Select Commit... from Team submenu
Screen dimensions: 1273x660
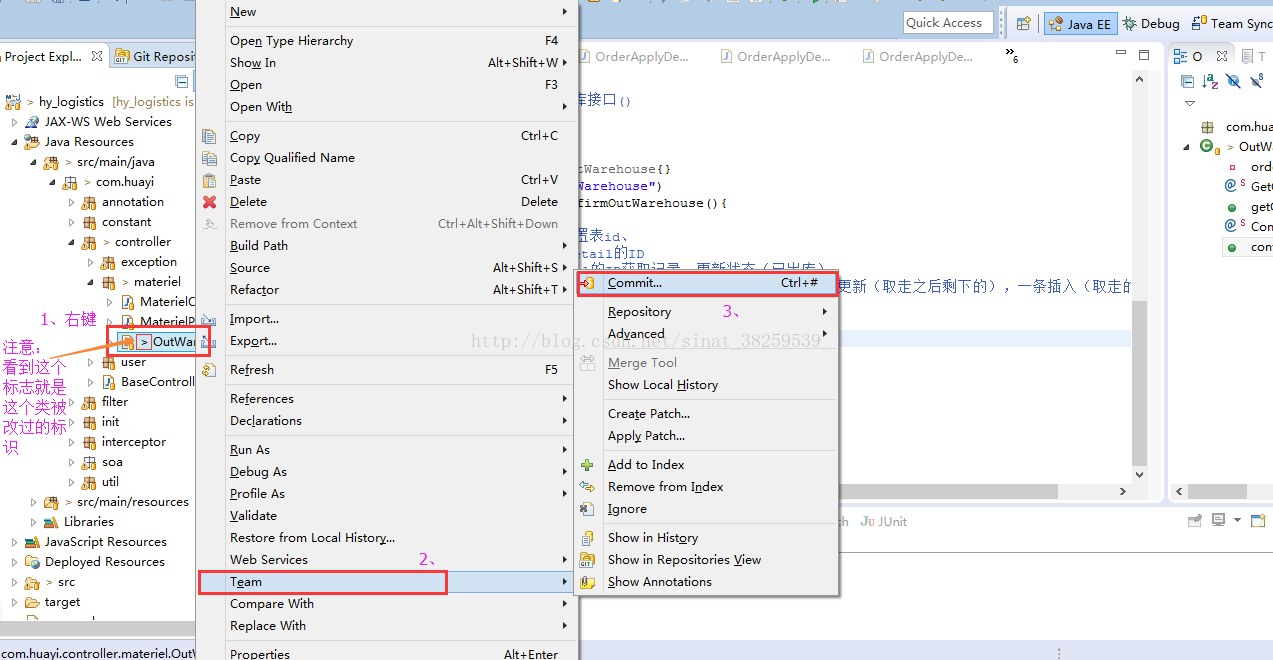(x=706, y=283)
